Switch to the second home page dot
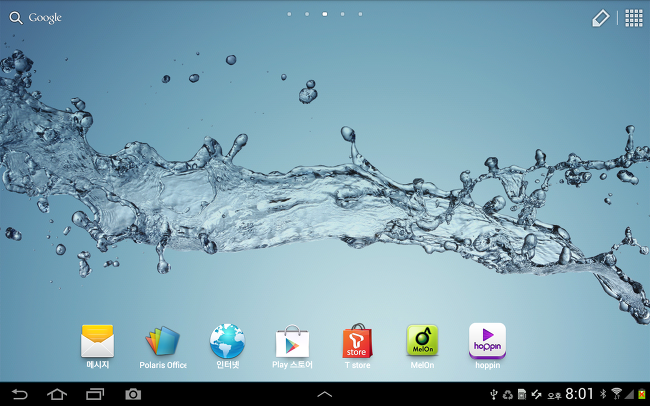Image resolution: width=650 pixels, height=406 pixels. pyautogui.click(x=307, y=14)
